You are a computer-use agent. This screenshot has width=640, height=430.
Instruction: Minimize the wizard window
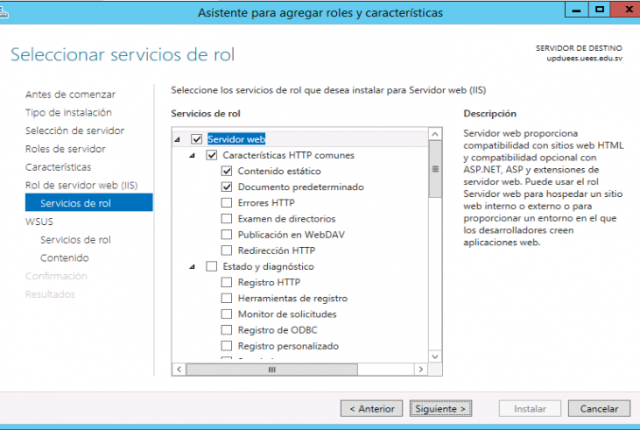(x=576, y=10)
